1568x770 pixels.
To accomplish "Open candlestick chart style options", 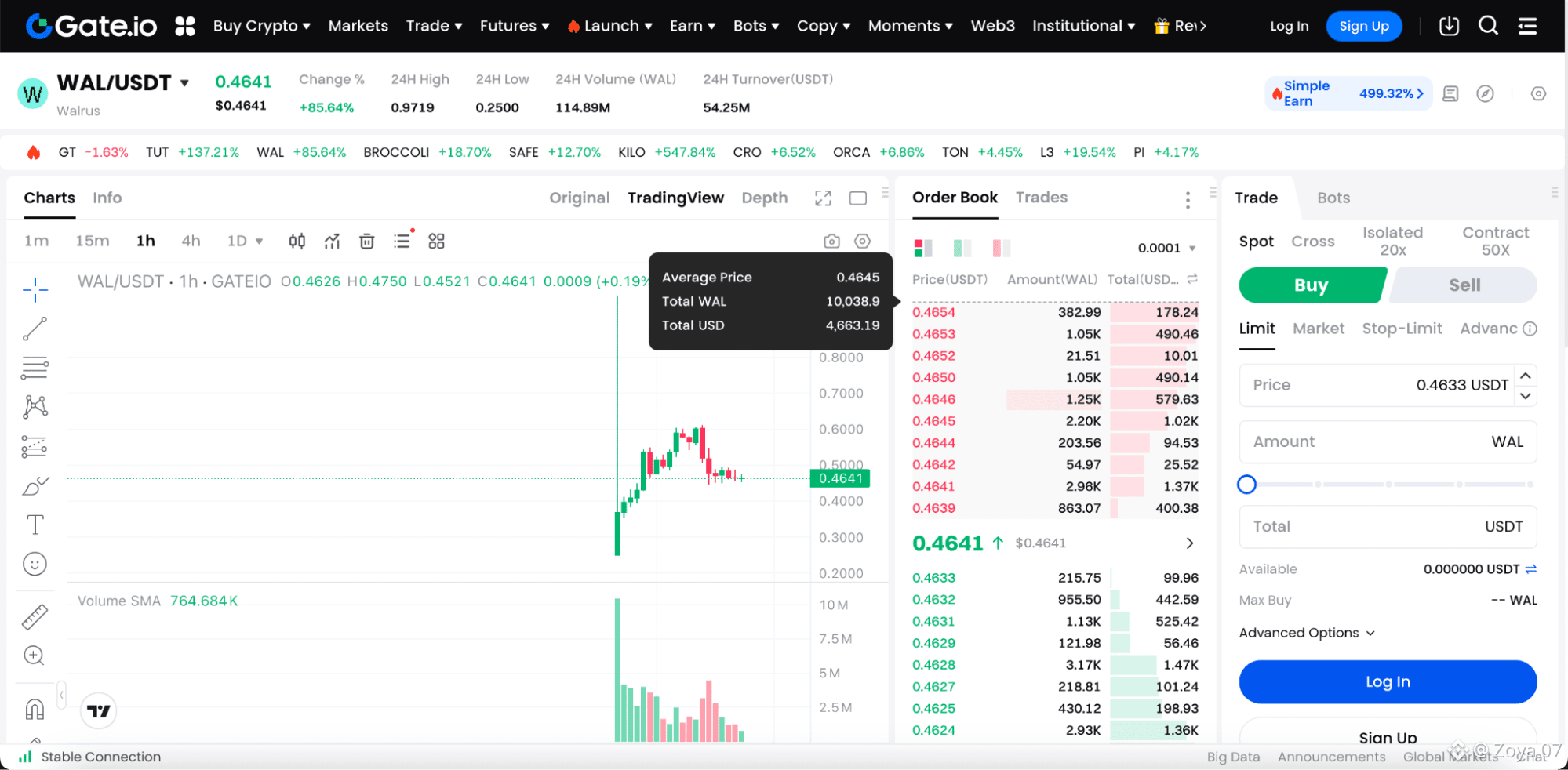I will (297, 242).
